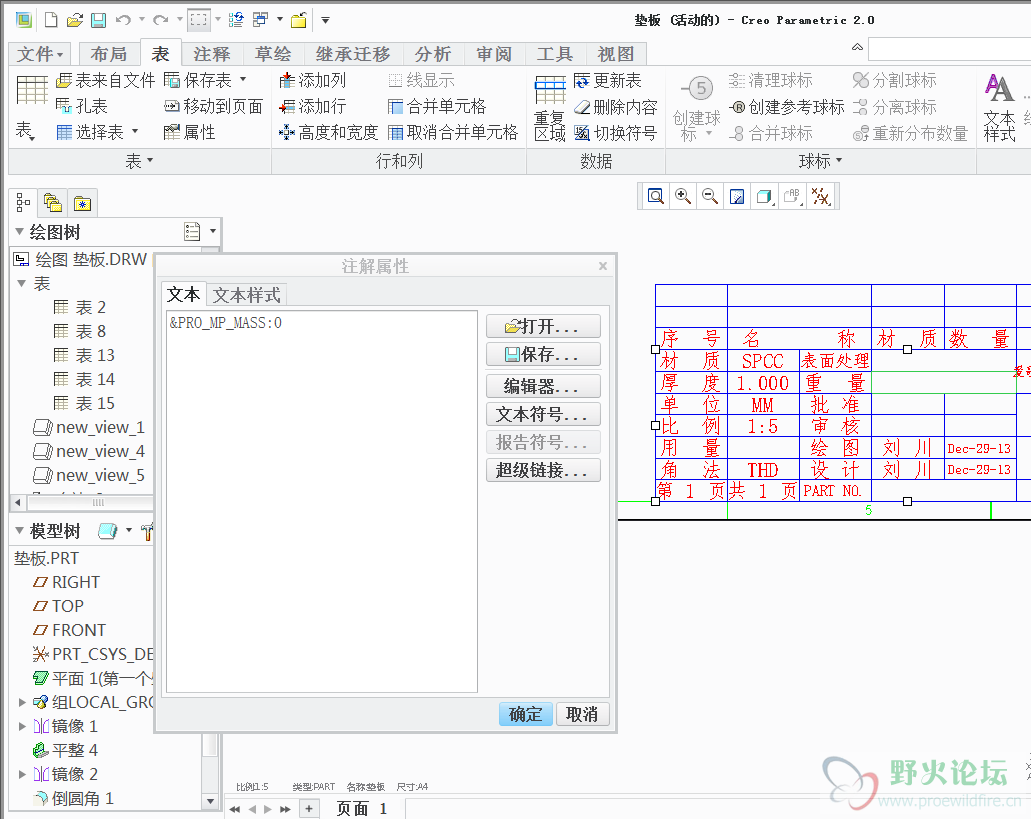Click the Add Column (添加列) icon

[287, 80]
